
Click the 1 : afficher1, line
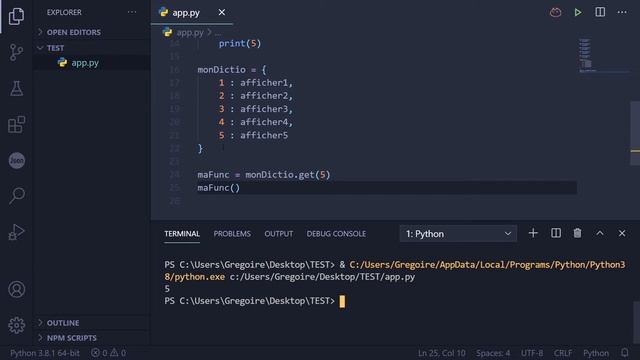(256, 83)
